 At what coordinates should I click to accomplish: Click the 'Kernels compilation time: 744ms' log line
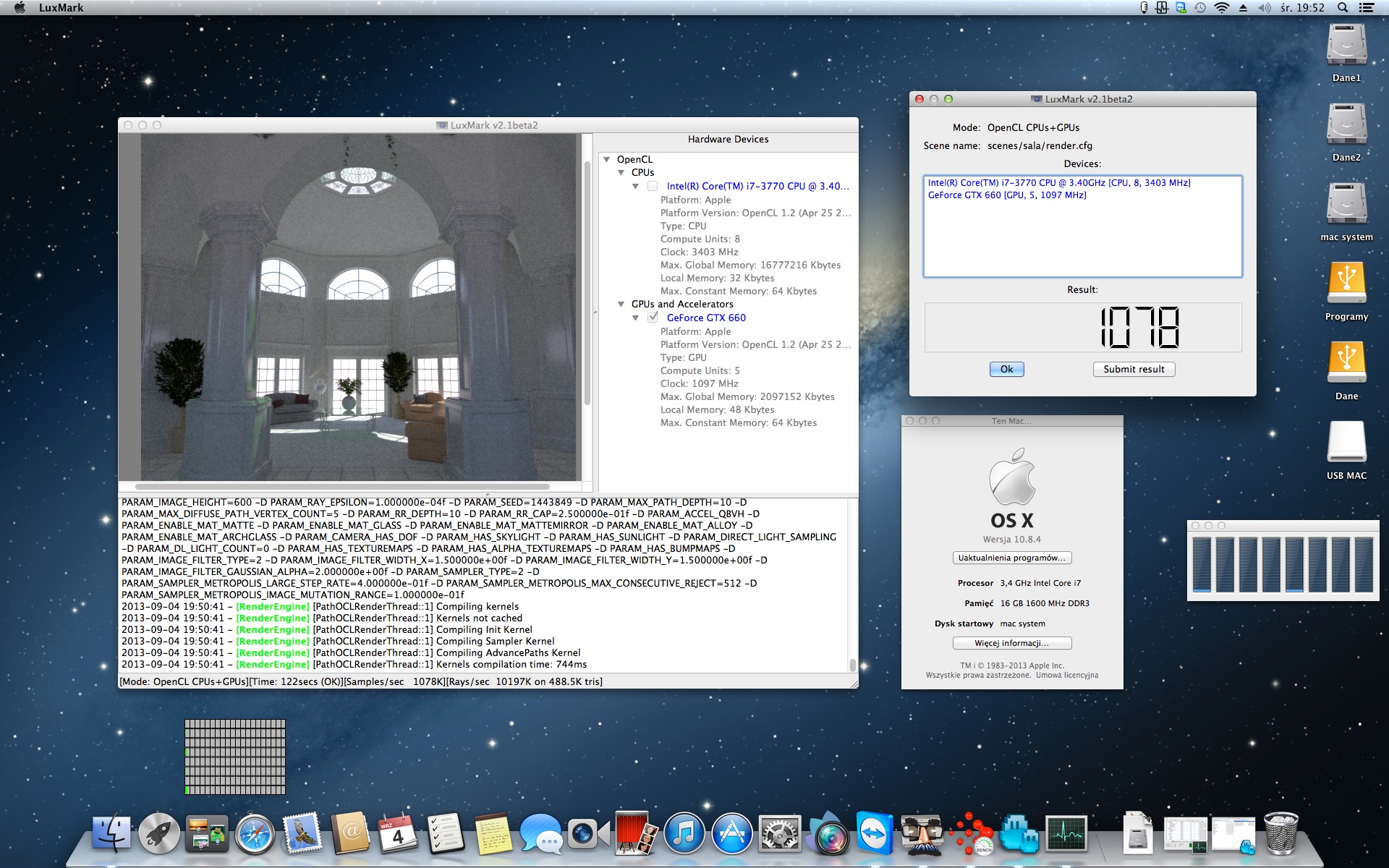pyautogui.click(x=354, y=665)
